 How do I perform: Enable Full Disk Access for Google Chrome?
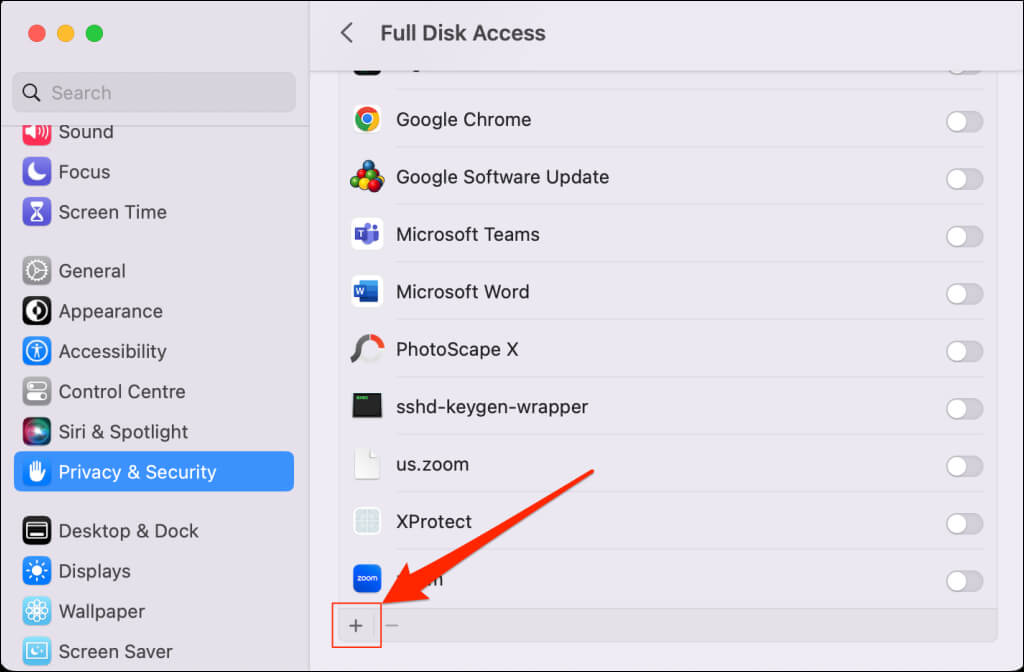[x=964, y=121]
